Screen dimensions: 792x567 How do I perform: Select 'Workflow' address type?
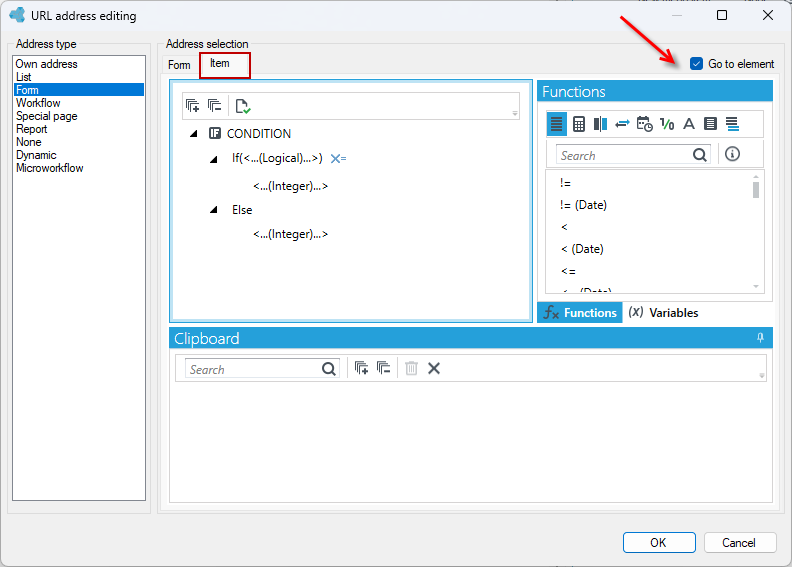coord(79,103)
